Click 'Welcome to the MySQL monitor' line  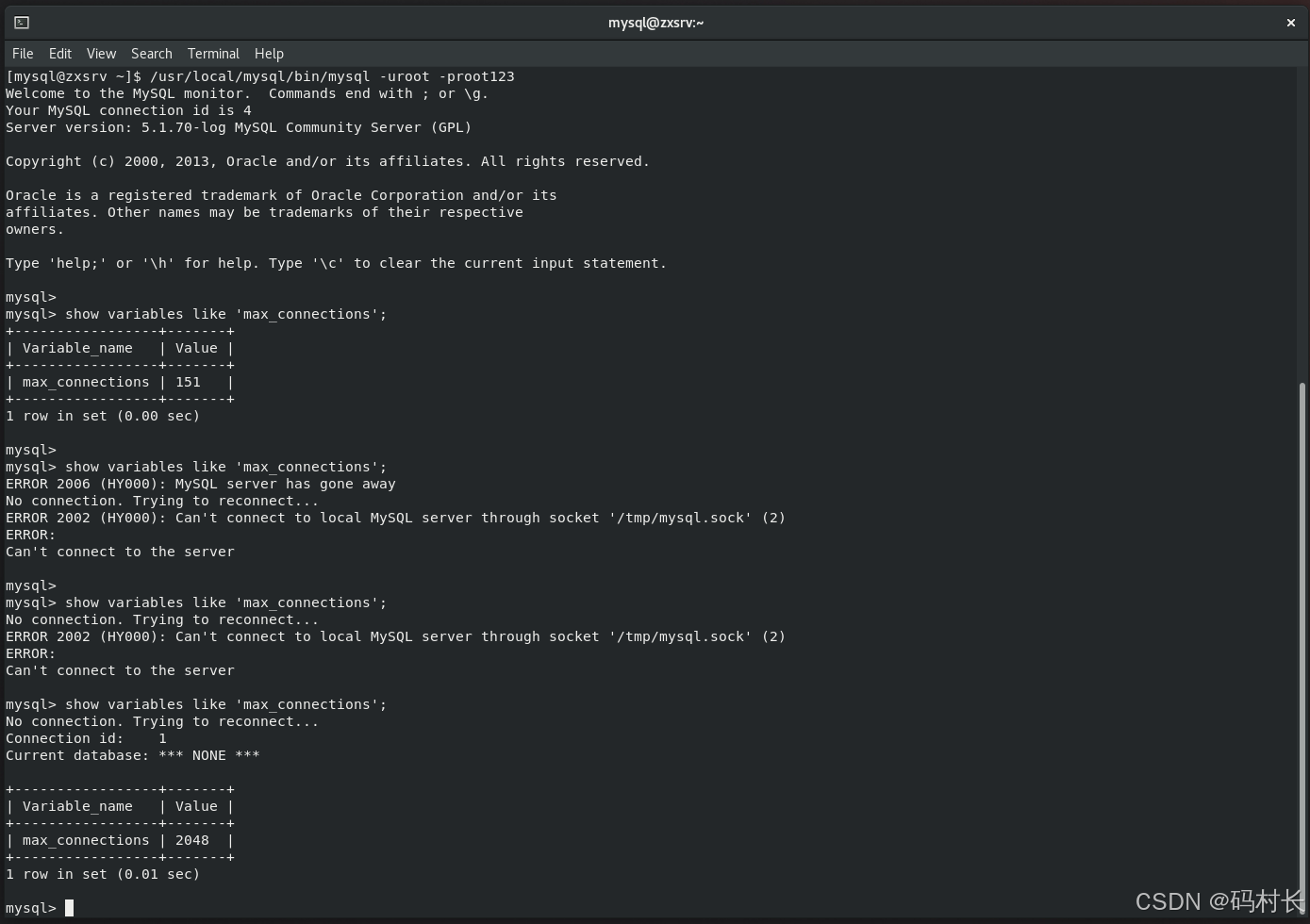coord(247,93)
